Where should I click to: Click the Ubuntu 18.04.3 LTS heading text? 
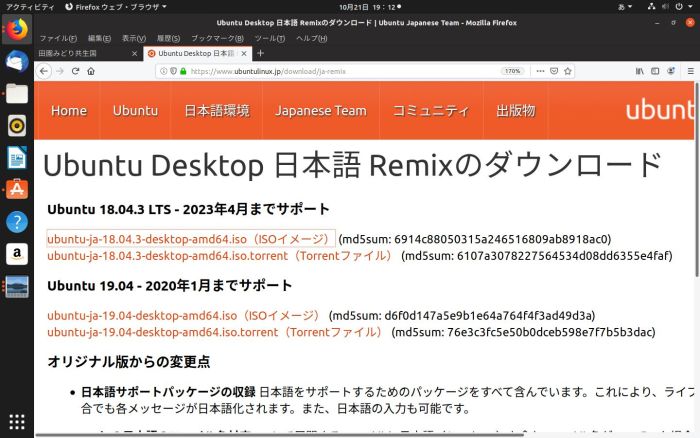[x=188, y=209]
